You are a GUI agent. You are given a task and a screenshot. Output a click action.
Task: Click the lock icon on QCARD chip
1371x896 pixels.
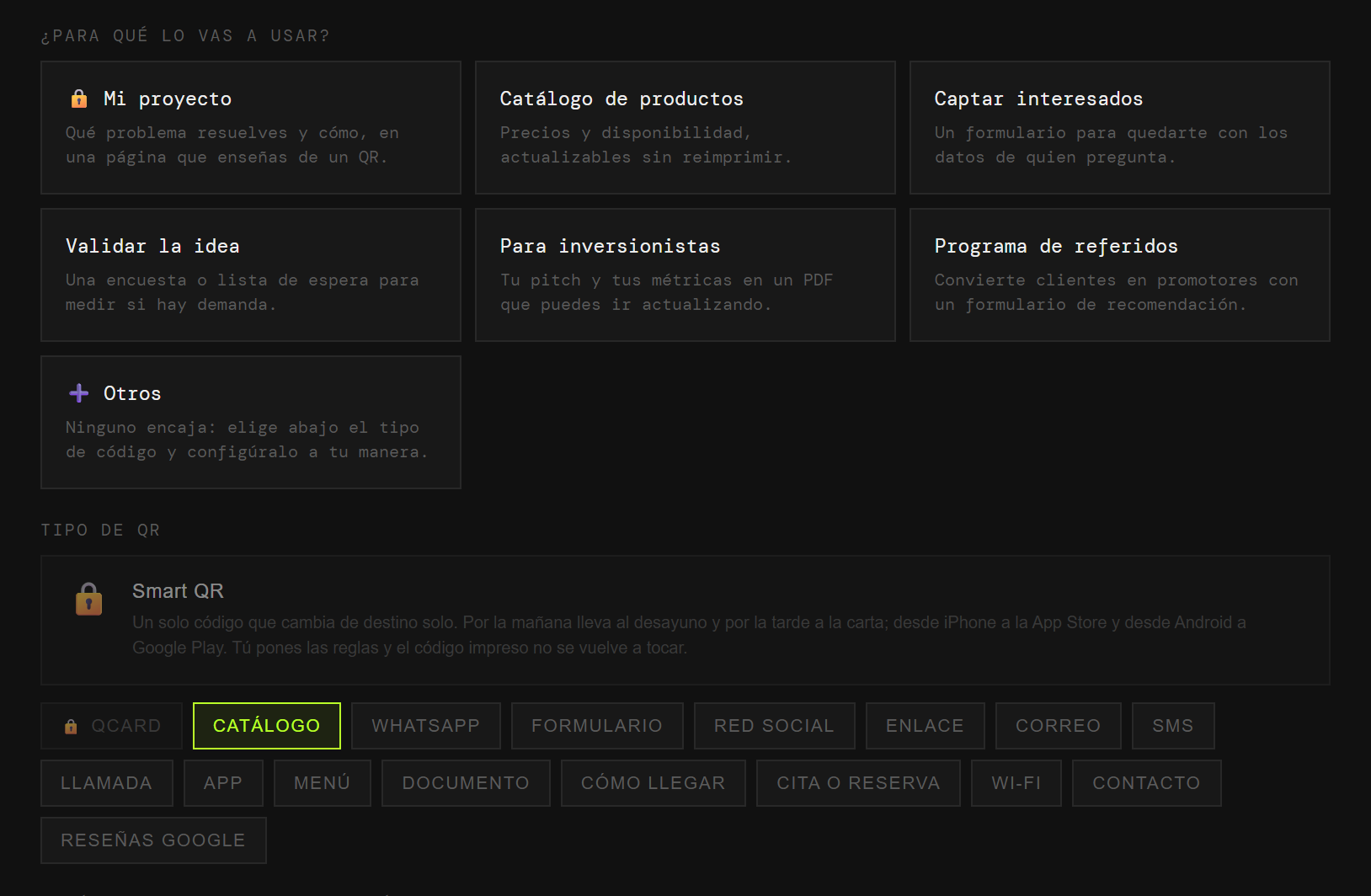pos(71,726)
